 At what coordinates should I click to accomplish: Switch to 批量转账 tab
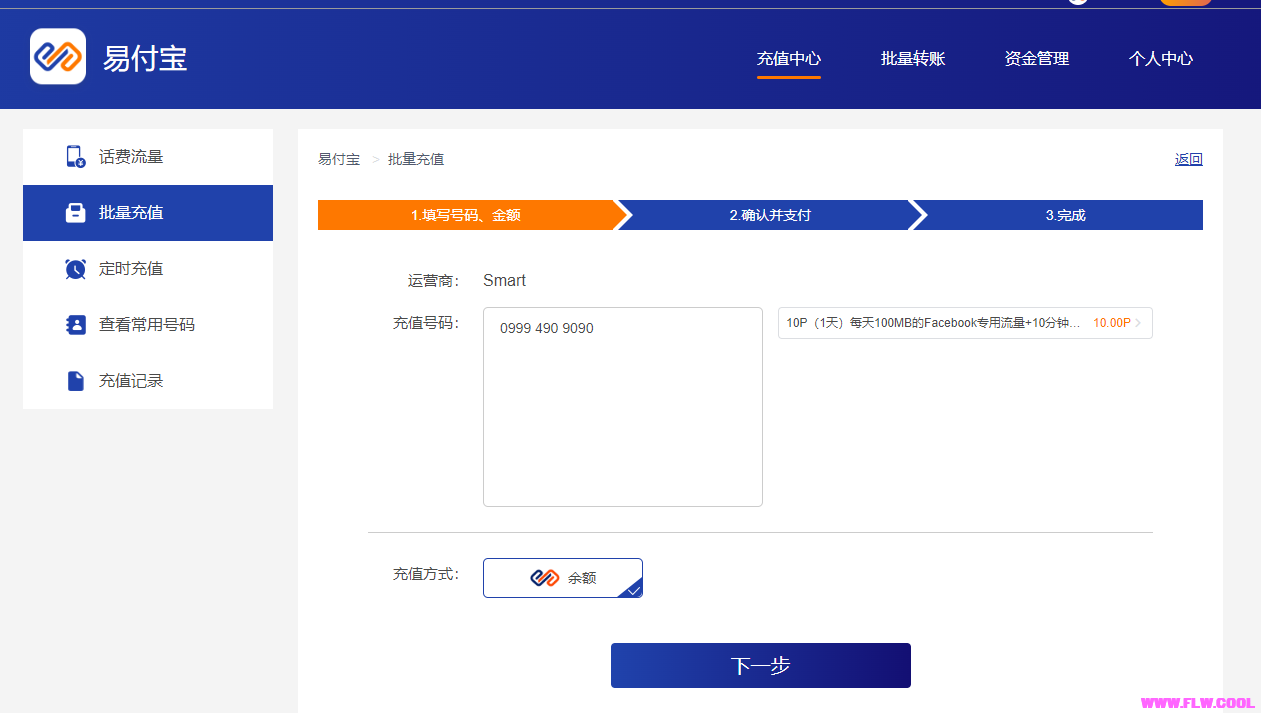[913, 59]
